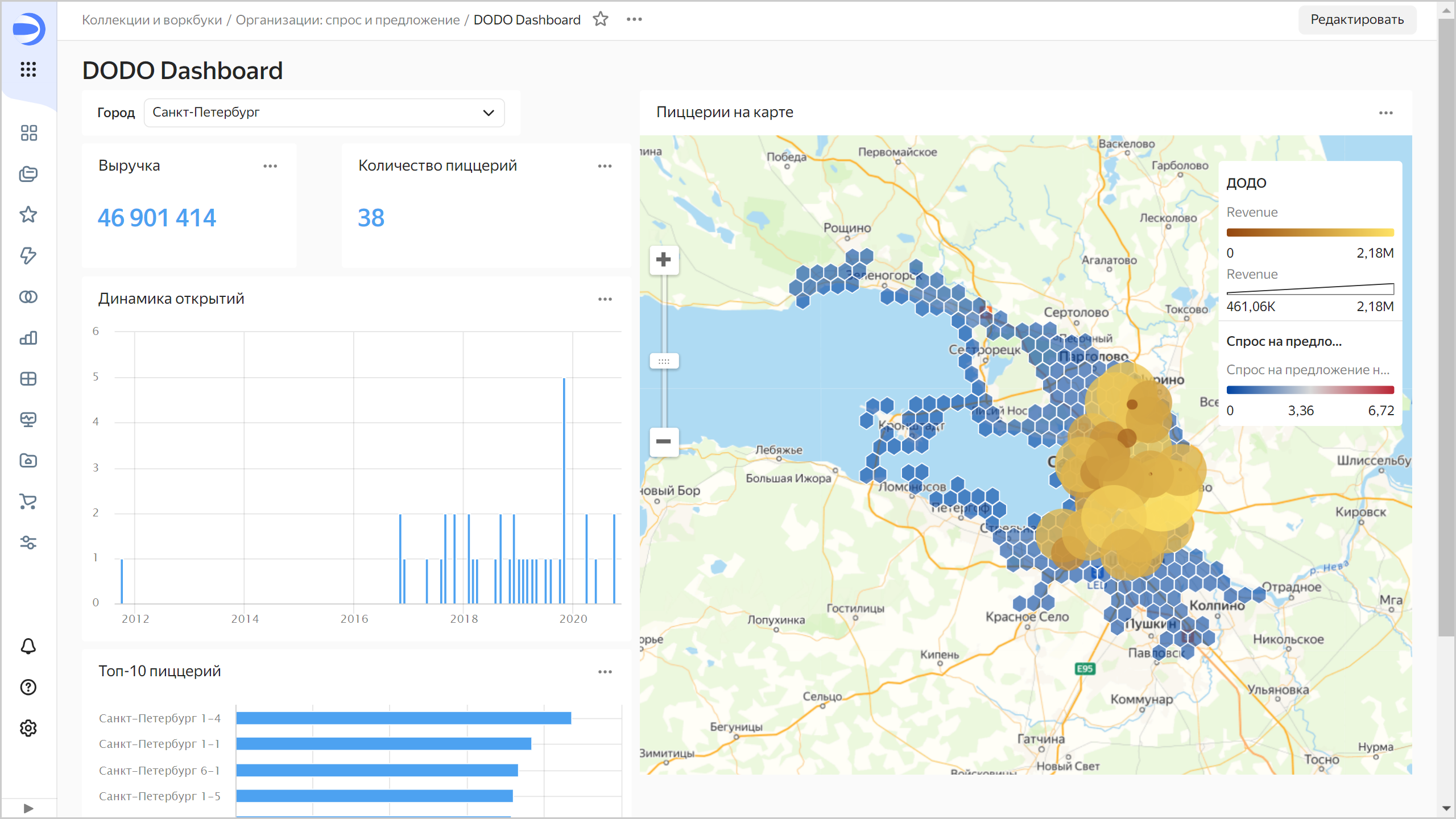Open notifications via the bell icon
This screenshot has height=819, width=1456.
point(28,646)
